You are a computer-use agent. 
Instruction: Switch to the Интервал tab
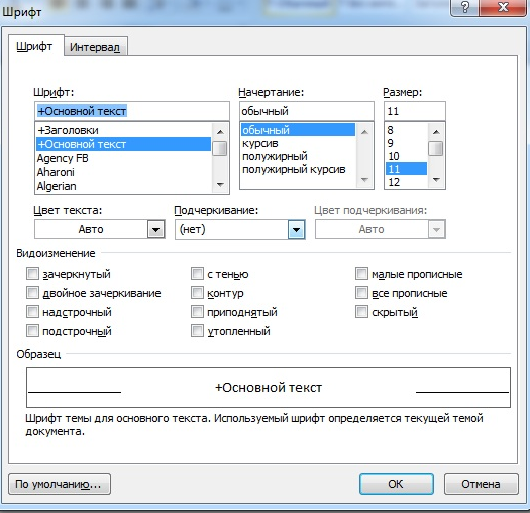point(95,47)
